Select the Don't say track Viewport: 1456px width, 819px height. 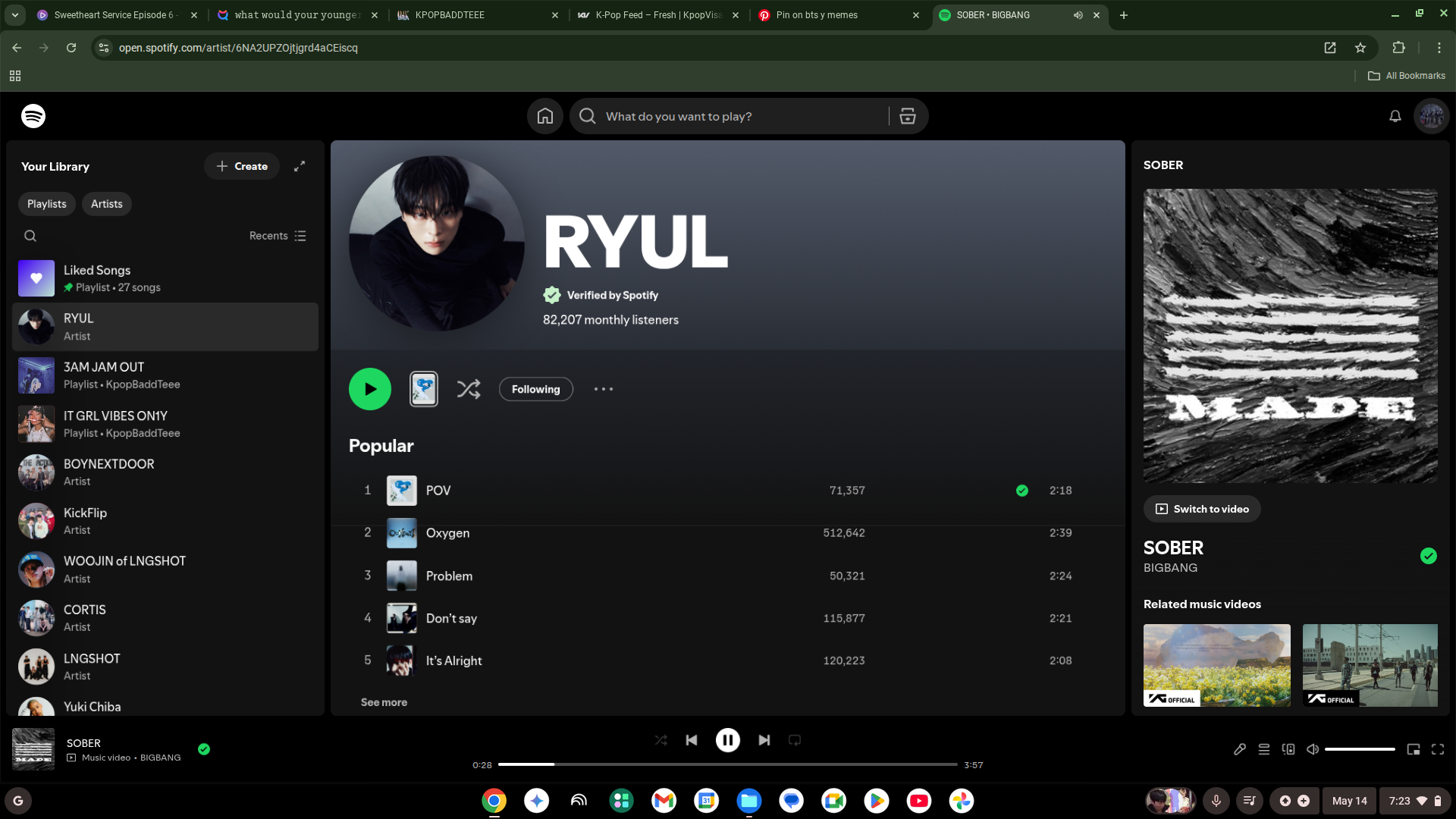click(728, 618)
